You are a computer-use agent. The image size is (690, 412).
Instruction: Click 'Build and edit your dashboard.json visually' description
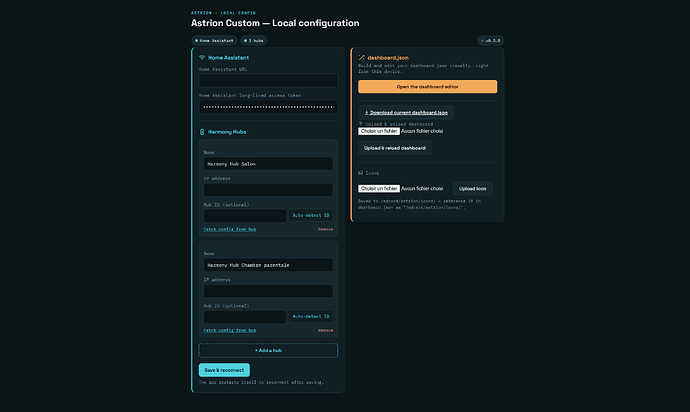click(423, 68)
